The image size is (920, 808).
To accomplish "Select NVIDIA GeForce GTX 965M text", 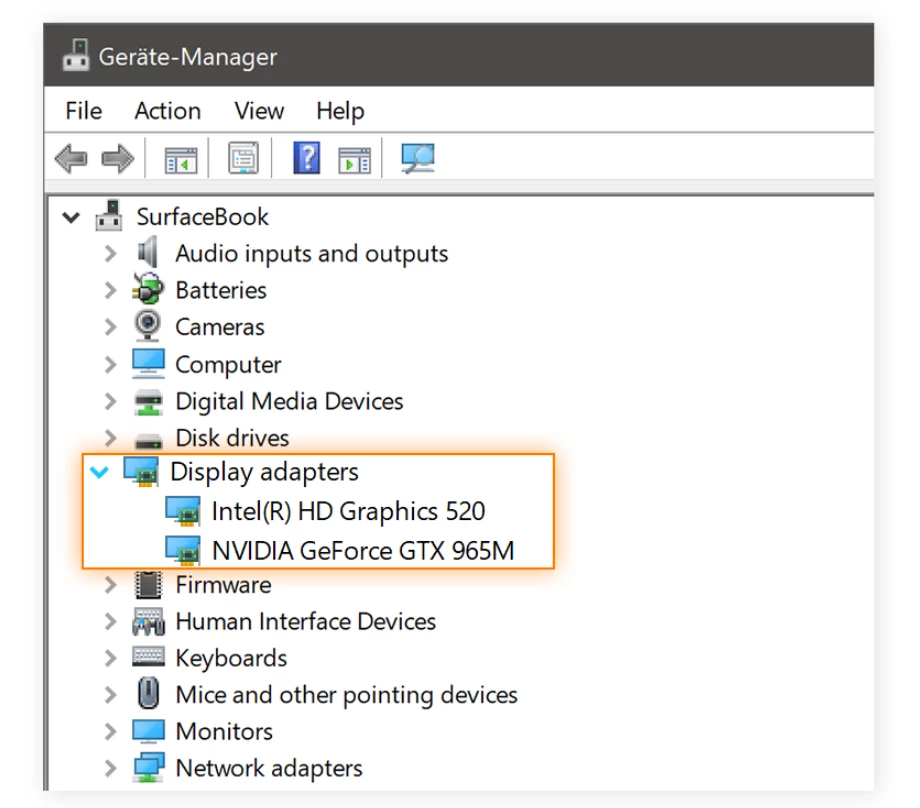I will [x=363, y=550].
